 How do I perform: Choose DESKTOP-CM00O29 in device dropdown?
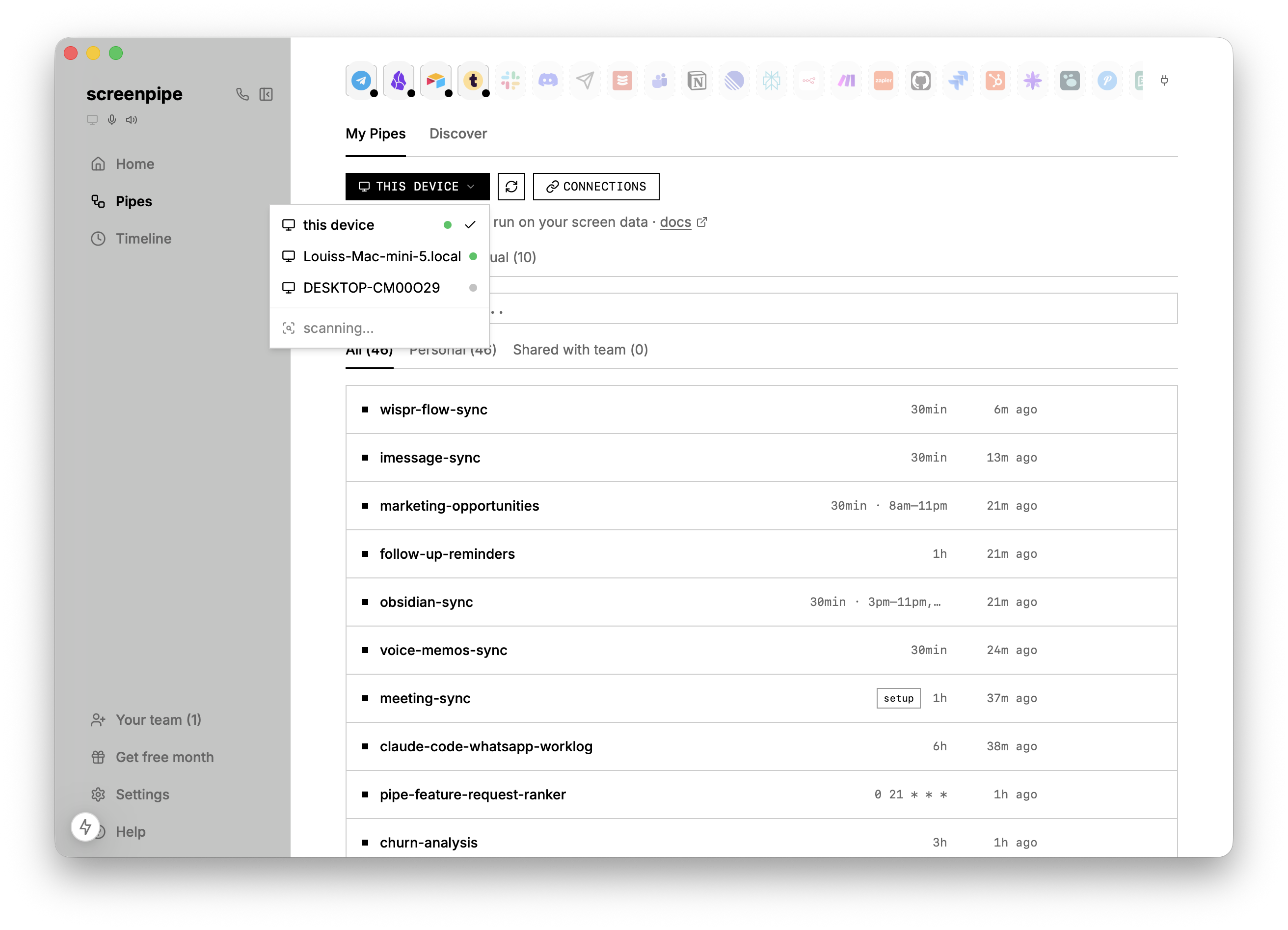[x=372, y=287]
